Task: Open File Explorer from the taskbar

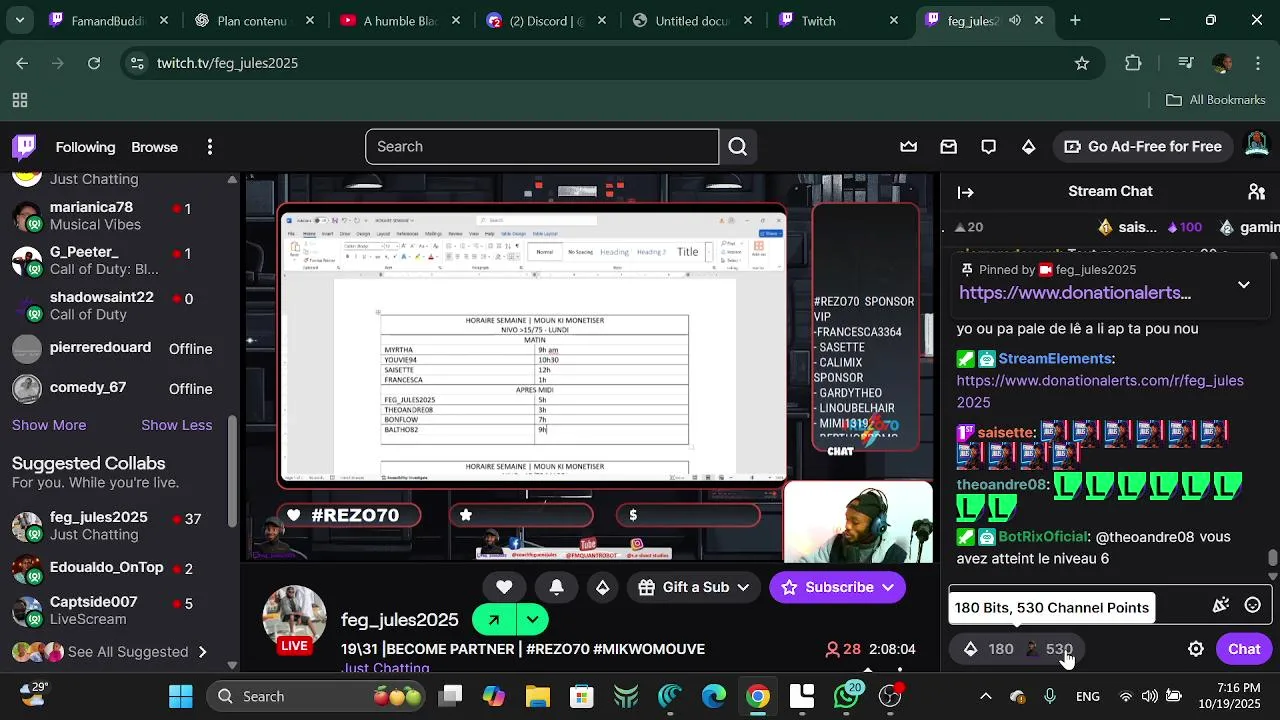Action: tap(538, 696)
